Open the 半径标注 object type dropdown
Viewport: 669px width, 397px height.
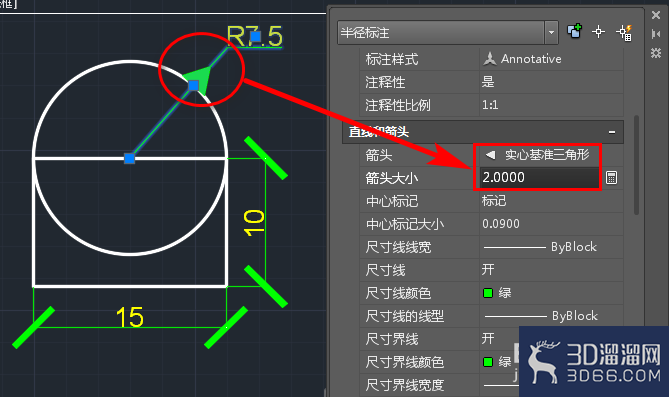point(551,32)
